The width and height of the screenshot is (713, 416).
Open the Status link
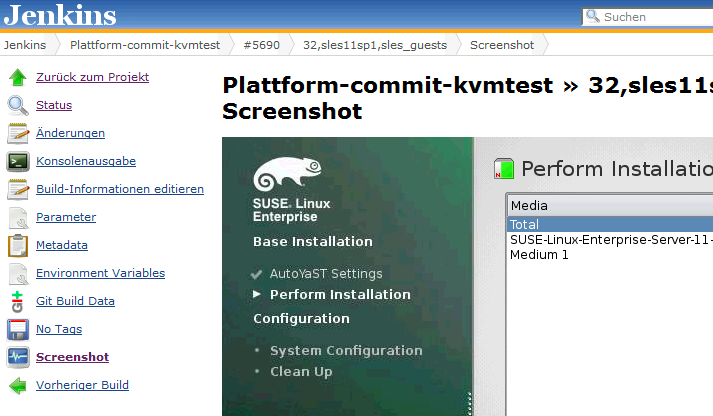tap(54, 105)
